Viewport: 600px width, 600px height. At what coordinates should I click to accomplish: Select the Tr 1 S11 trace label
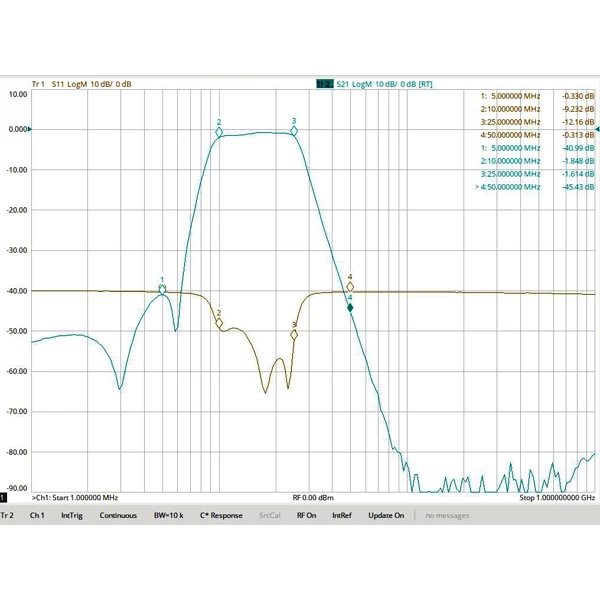point(82,84)
